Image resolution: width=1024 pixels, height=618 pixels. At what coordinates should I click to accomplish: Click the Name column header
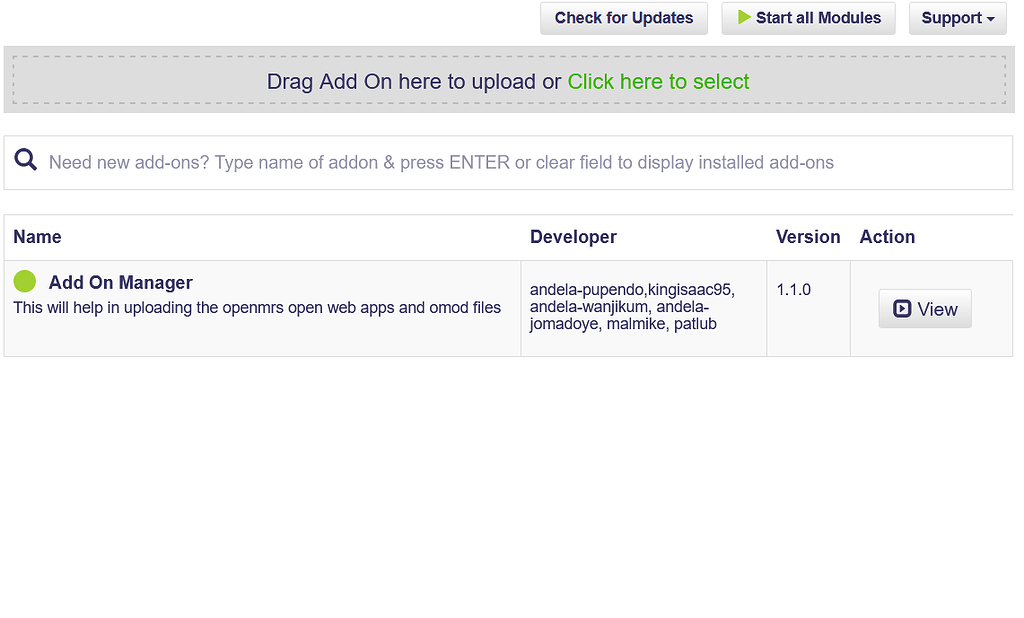(37, 237)
